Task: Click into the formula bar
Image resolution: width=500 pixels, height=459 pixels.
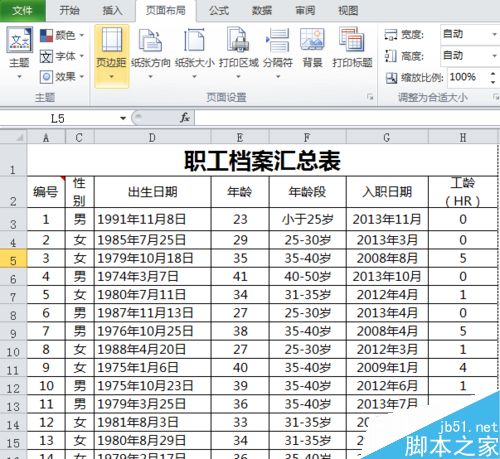Action: coord(347,118)
